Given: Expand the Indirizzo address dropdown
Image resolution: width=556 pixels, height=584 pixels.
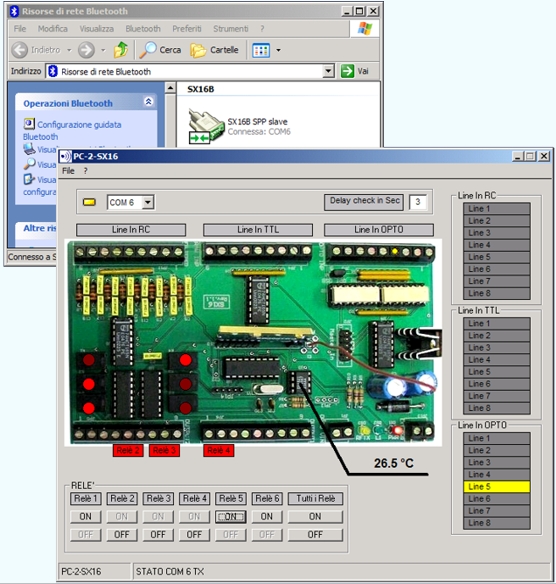Looking at the screenshot, I should 328,71.
